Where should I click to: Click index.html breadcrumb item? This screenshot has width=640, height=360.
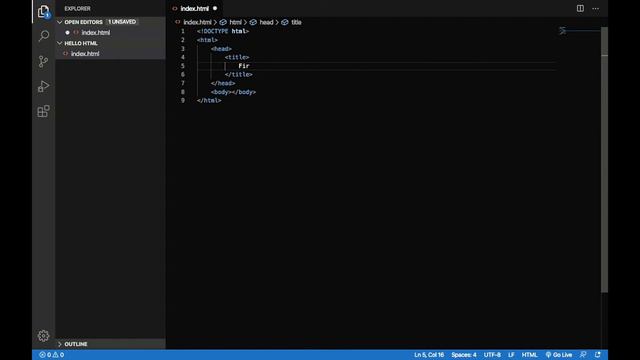point(197,22)
